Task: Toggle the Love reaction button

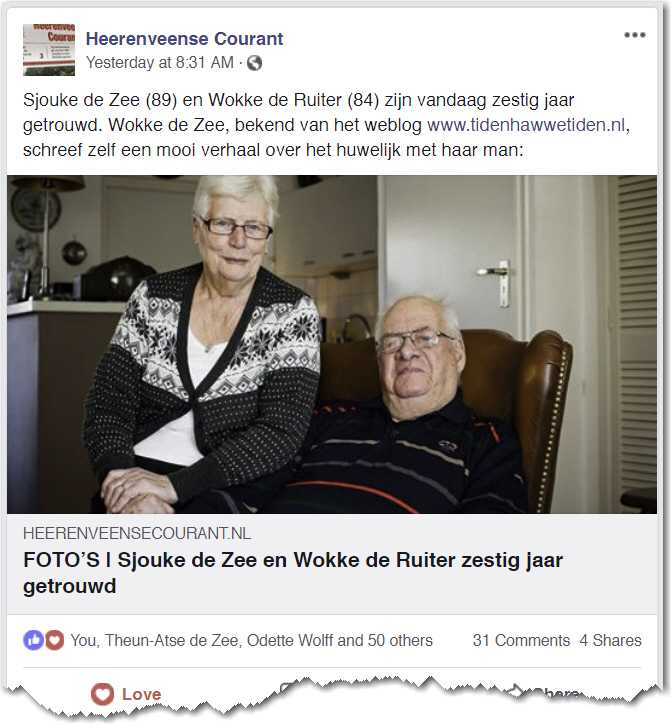Action: [126, 694]
